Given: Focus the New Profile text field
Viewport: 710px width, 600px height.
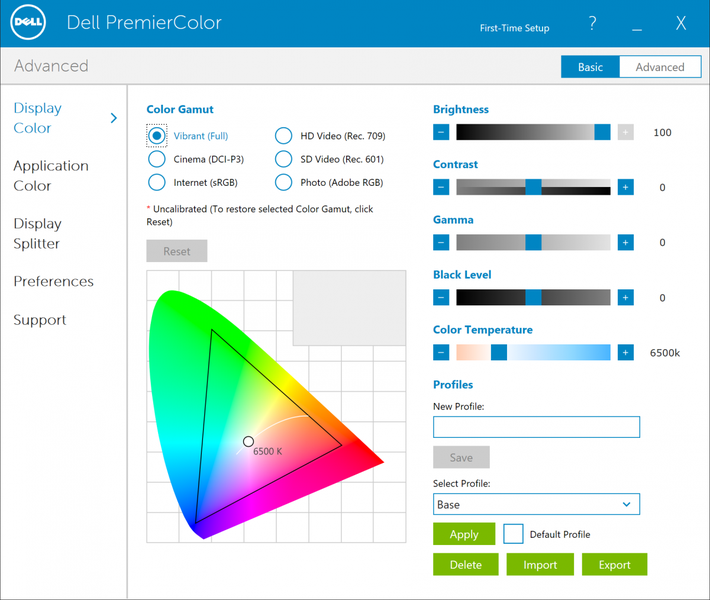Looking at the screenshot, I should point(536,427).
